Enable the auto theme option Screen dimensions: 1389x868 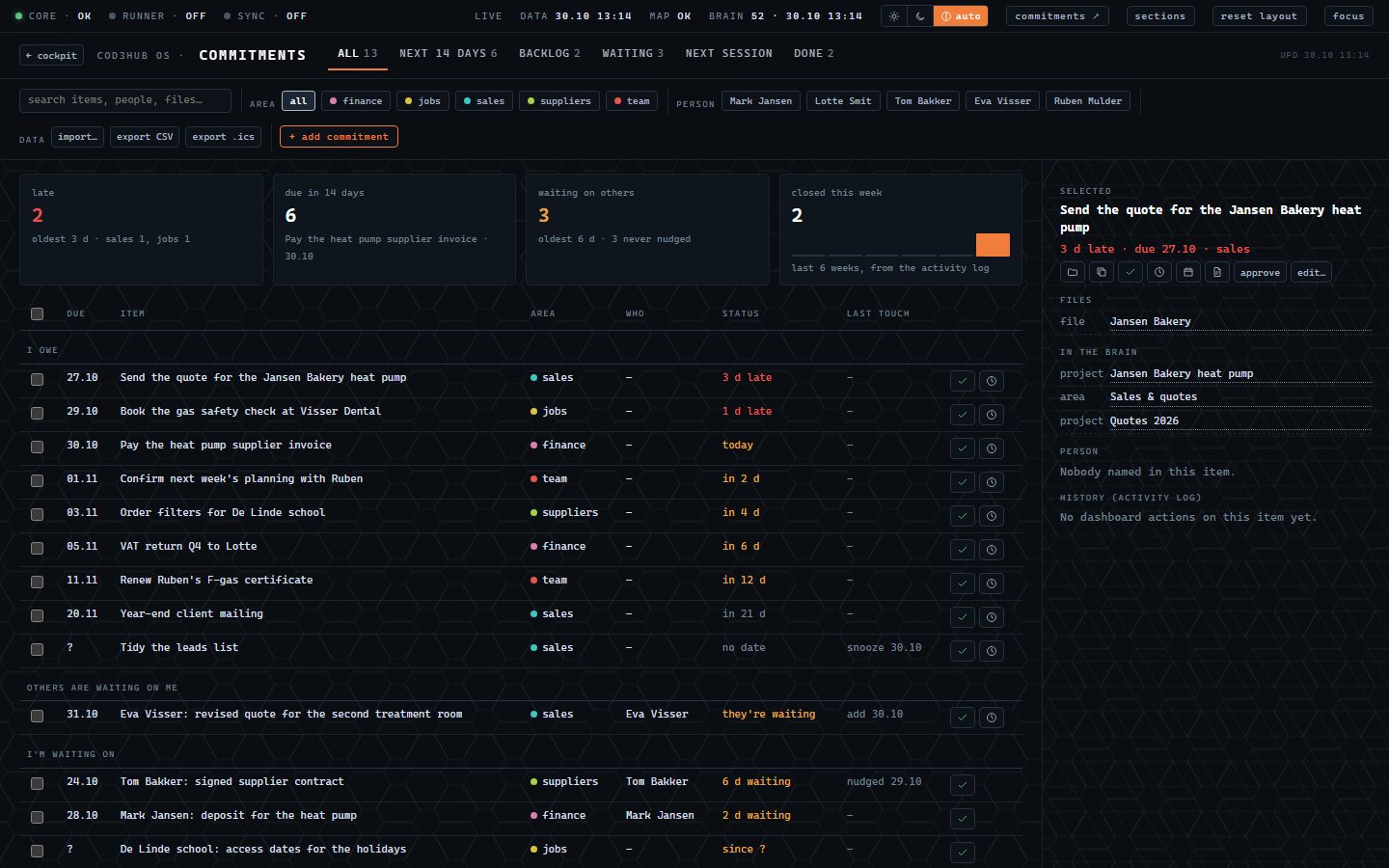click(961, 16)
